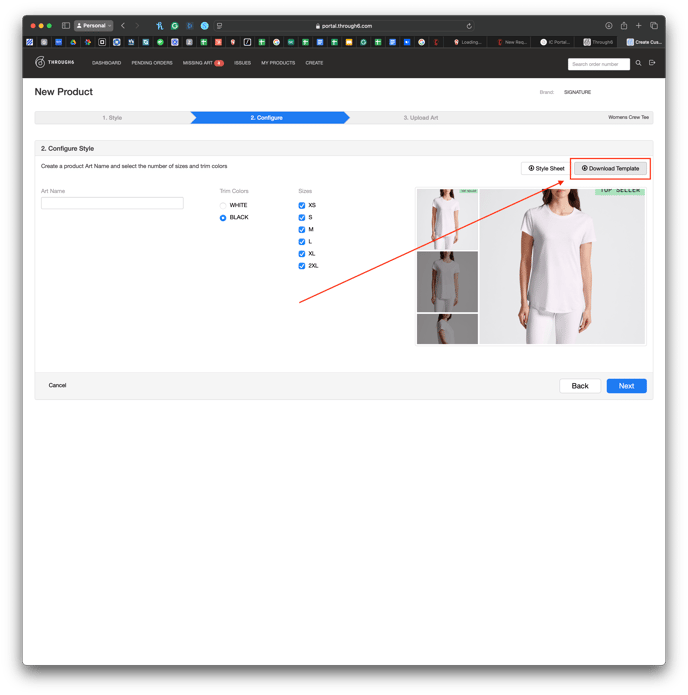Uncheck the XS size checkbox

pyautogui.click(x=302, y=205)
